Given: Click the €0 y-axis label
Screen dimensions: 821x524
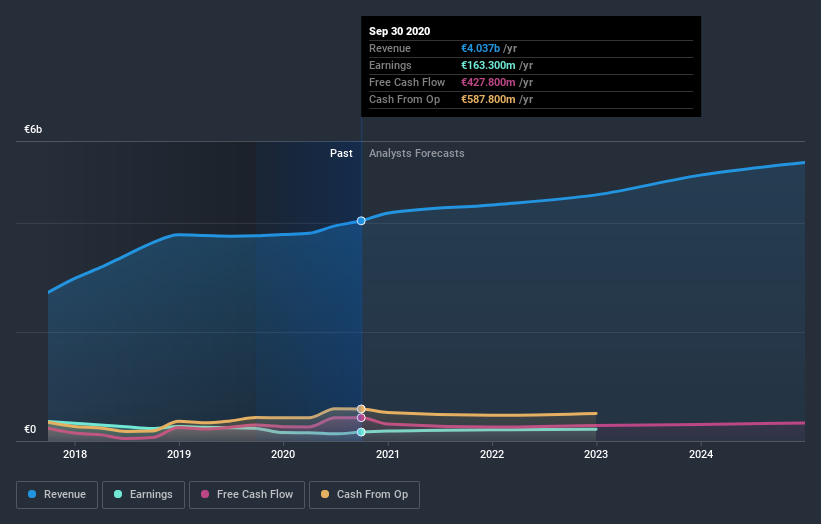Looking at the screenshot, I should click(x=30, y=429).
